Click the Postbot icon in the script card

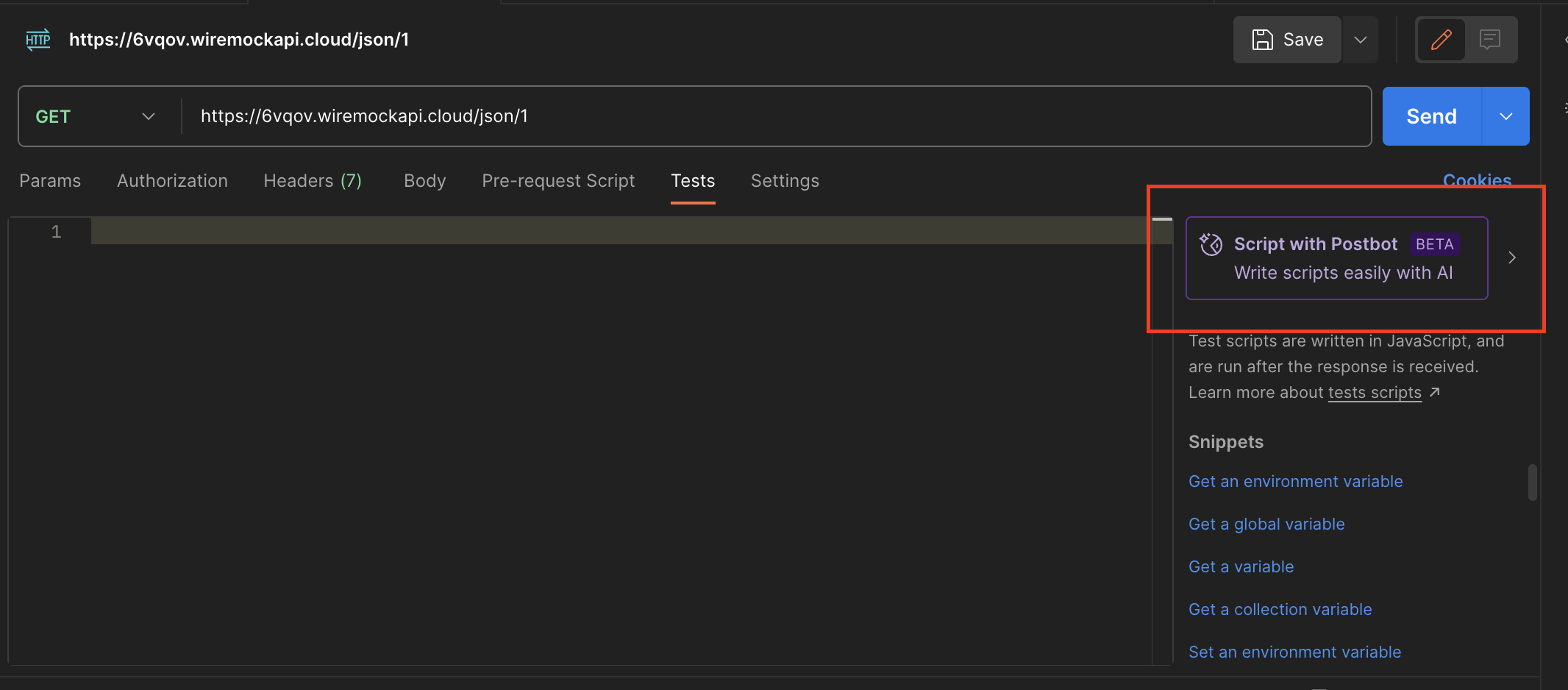(x=1211, y=244)
